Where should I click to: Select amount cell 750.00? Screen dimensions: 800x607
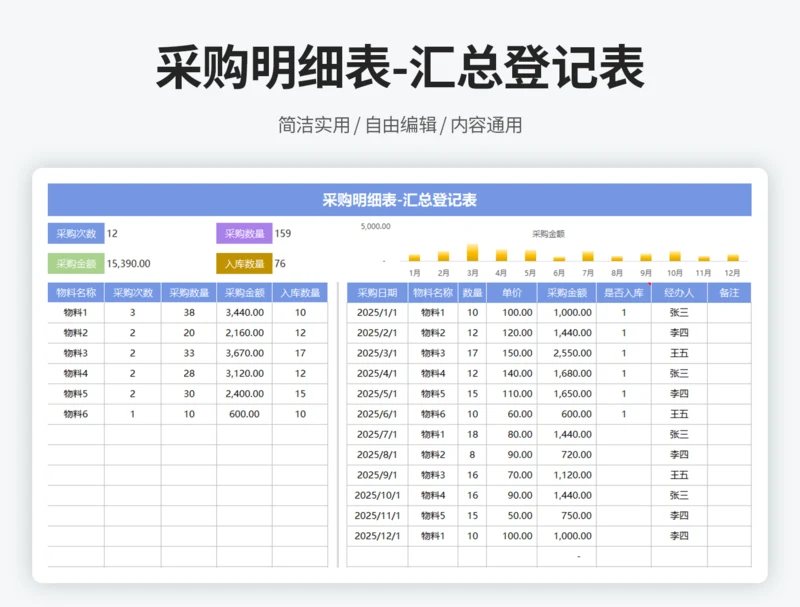pyautogui.click(x=567, y=516)
